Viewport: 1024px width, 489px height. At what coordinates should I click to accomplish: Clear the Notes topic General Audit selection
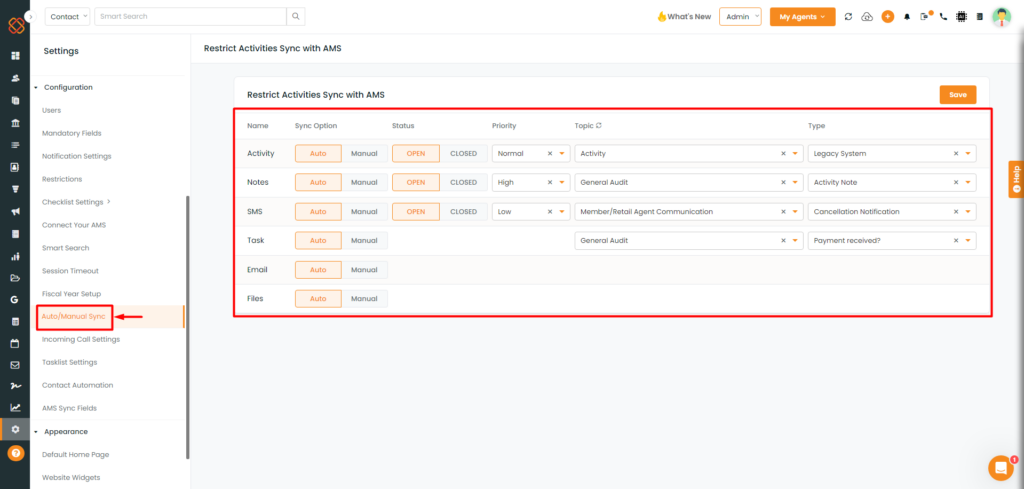tap(784, 183)
